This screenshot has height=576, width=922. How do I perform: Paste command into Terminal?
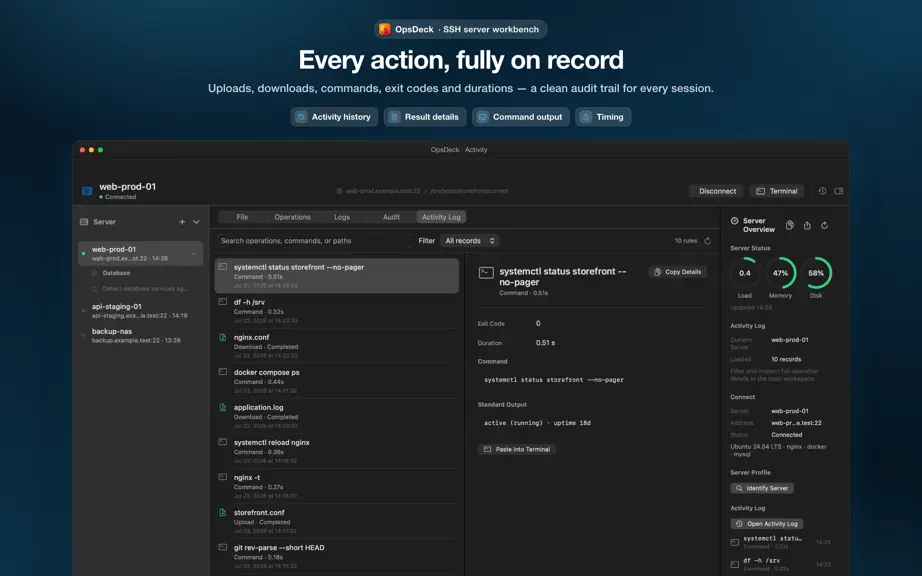[x=517, y=449]
